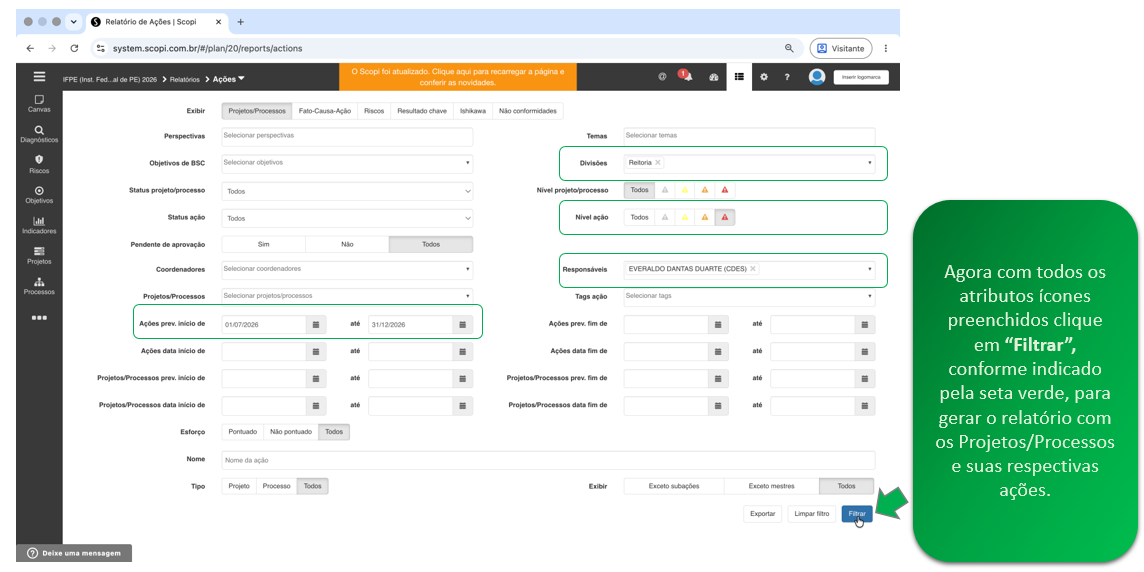
Task: Switch to the Ishikawa tab
Action: click(473, 112)
